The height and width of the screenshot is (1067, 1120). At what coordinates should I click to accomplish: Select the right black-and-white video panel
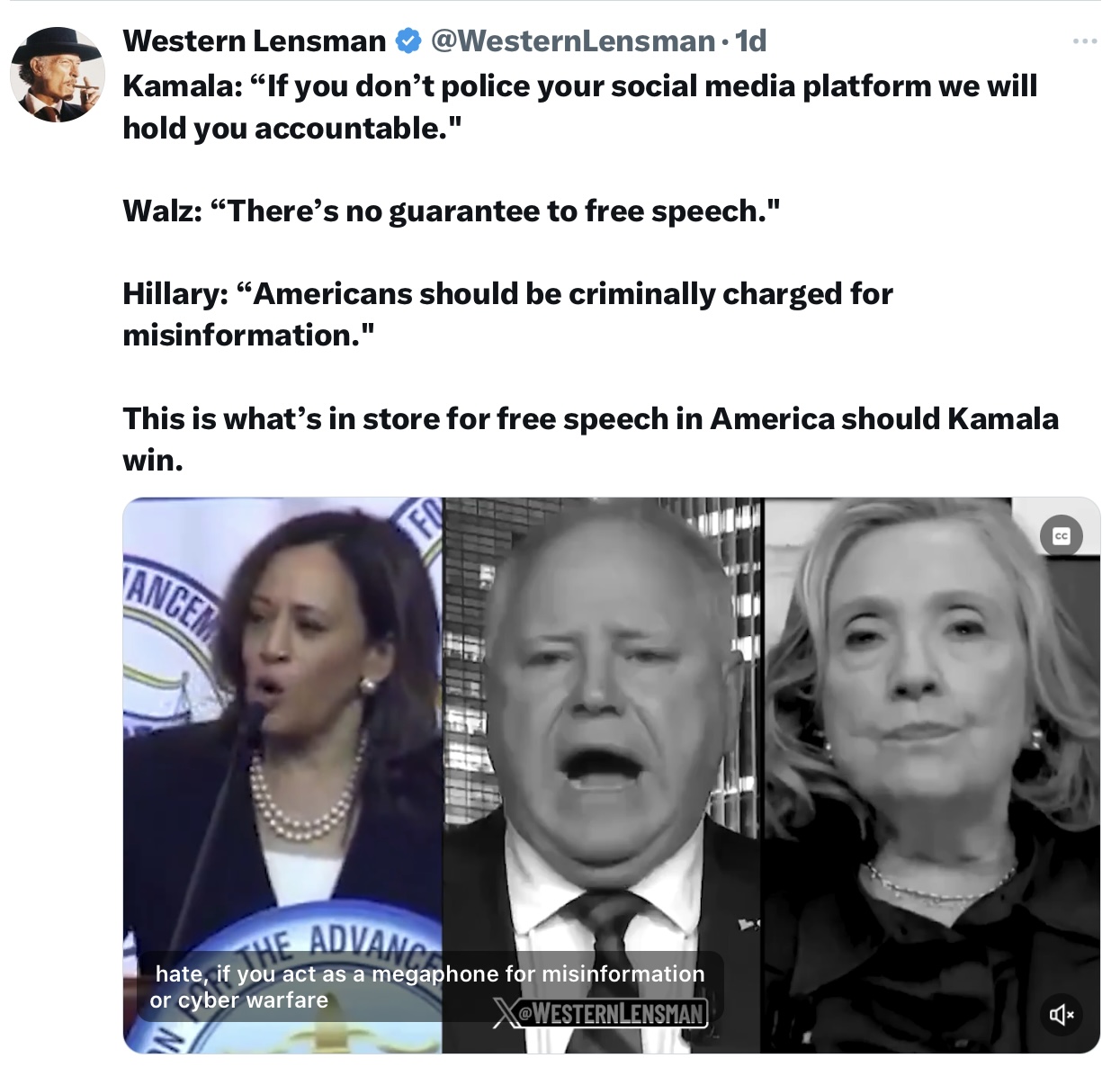coord(930,775)
